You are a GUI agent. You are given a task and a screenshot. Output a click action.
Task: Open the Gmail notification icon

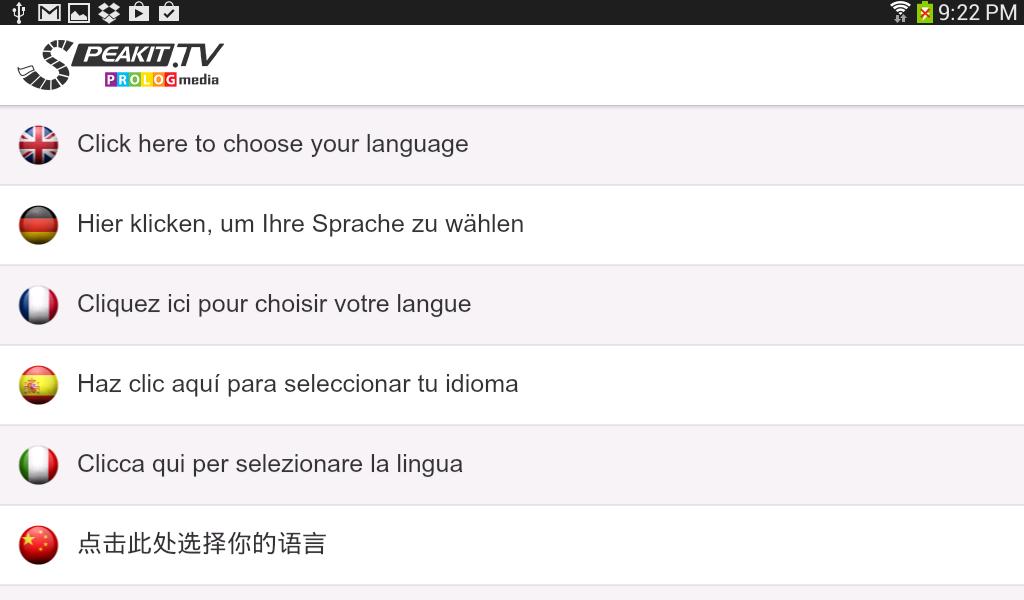50,12
